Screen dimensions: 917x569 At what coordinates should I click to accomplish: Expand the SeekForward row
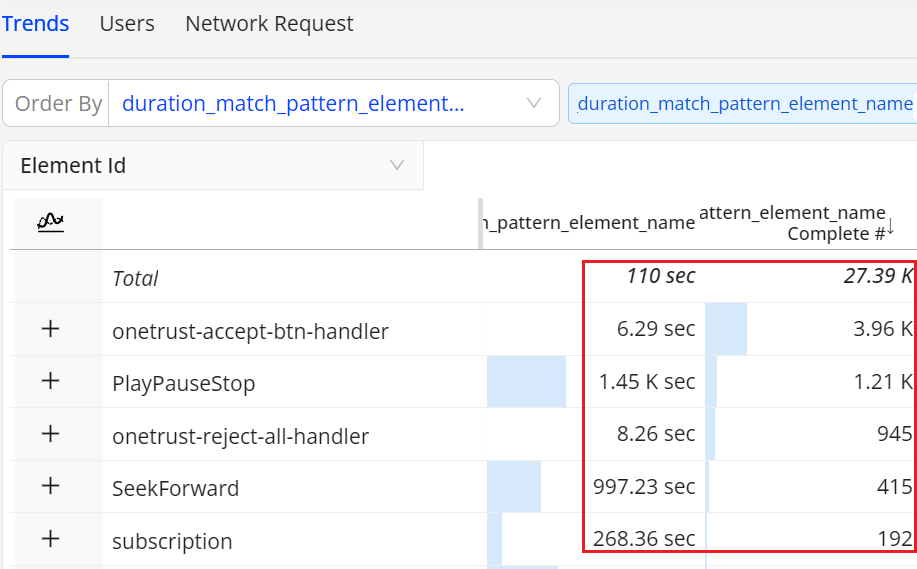(x=51, y=486)
